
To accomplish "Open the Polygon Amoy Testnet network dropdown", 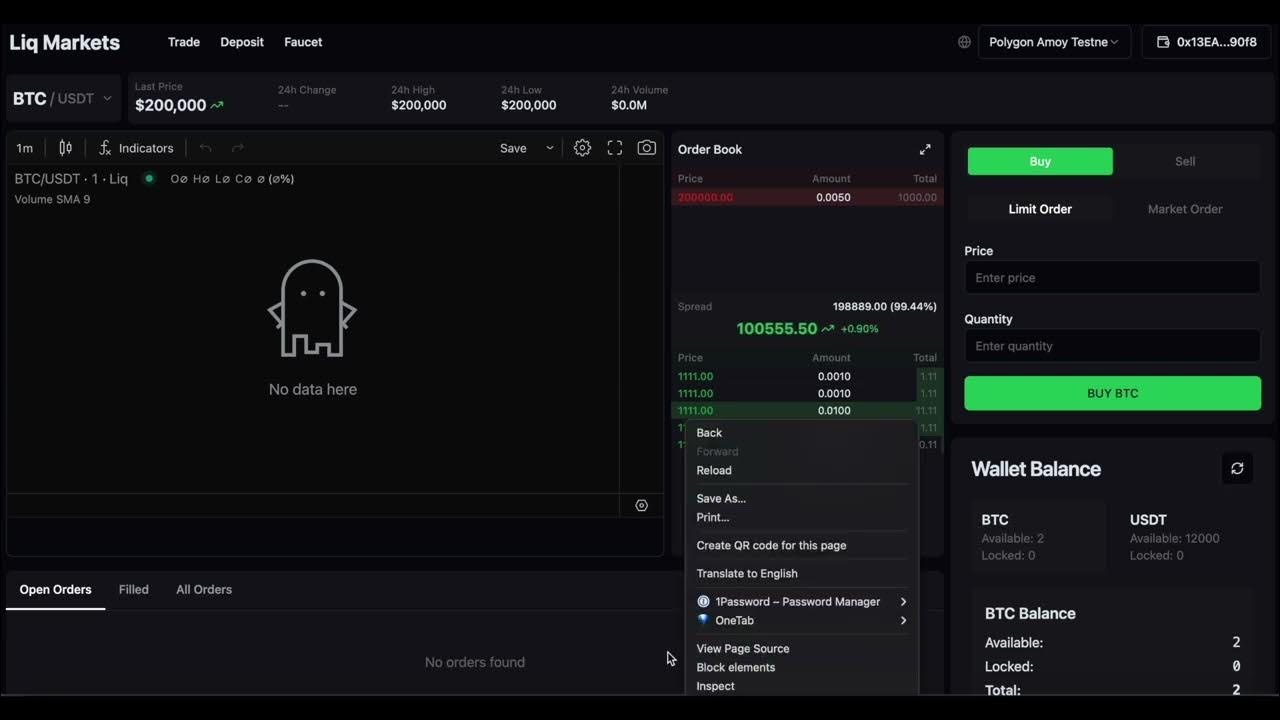I will point(1054,42).
